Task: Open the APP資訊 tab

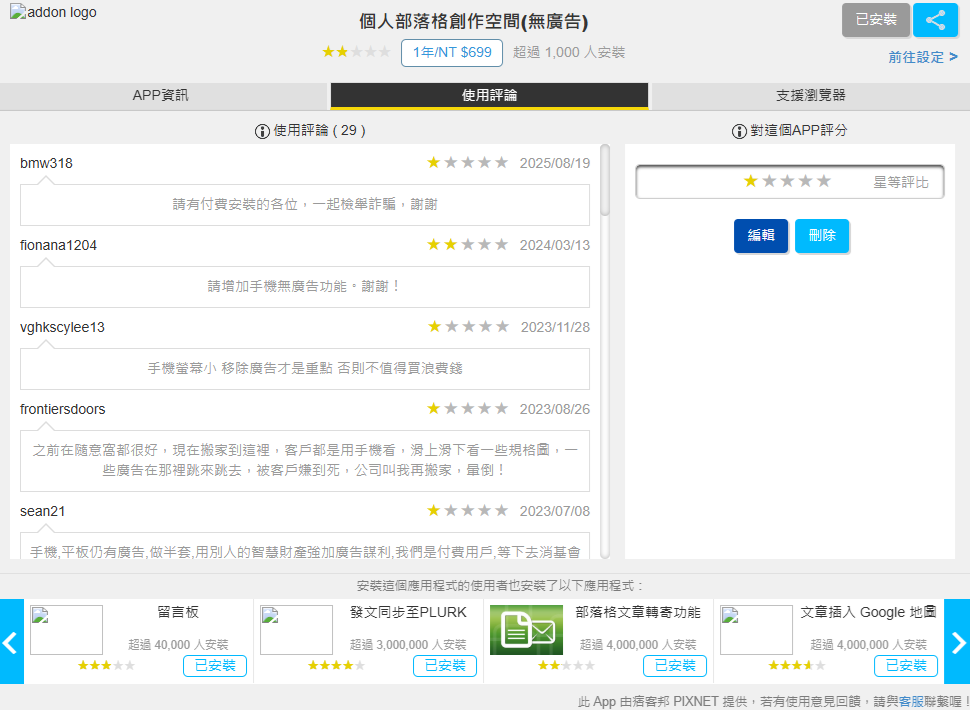Action: (163, 96)
